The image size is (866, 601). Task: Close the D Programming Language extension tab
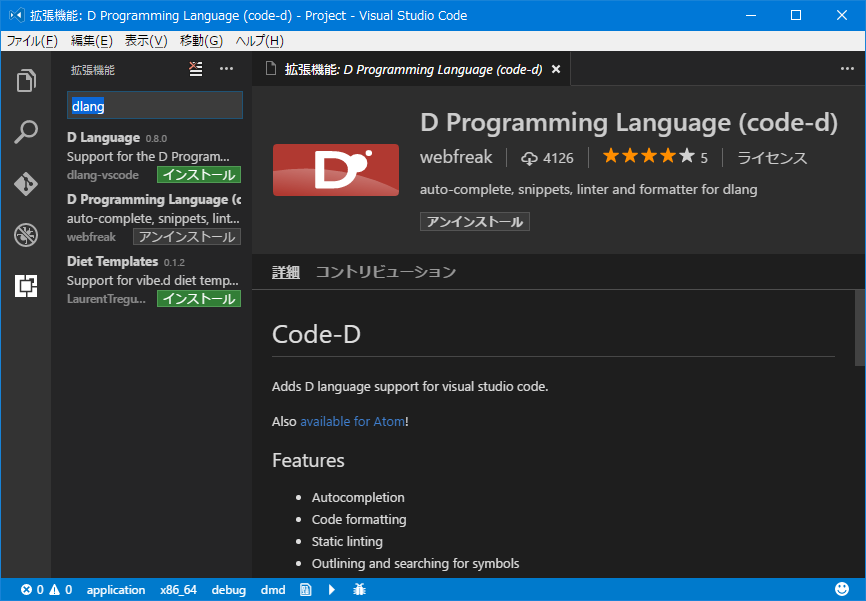click(x=556, y=69)
